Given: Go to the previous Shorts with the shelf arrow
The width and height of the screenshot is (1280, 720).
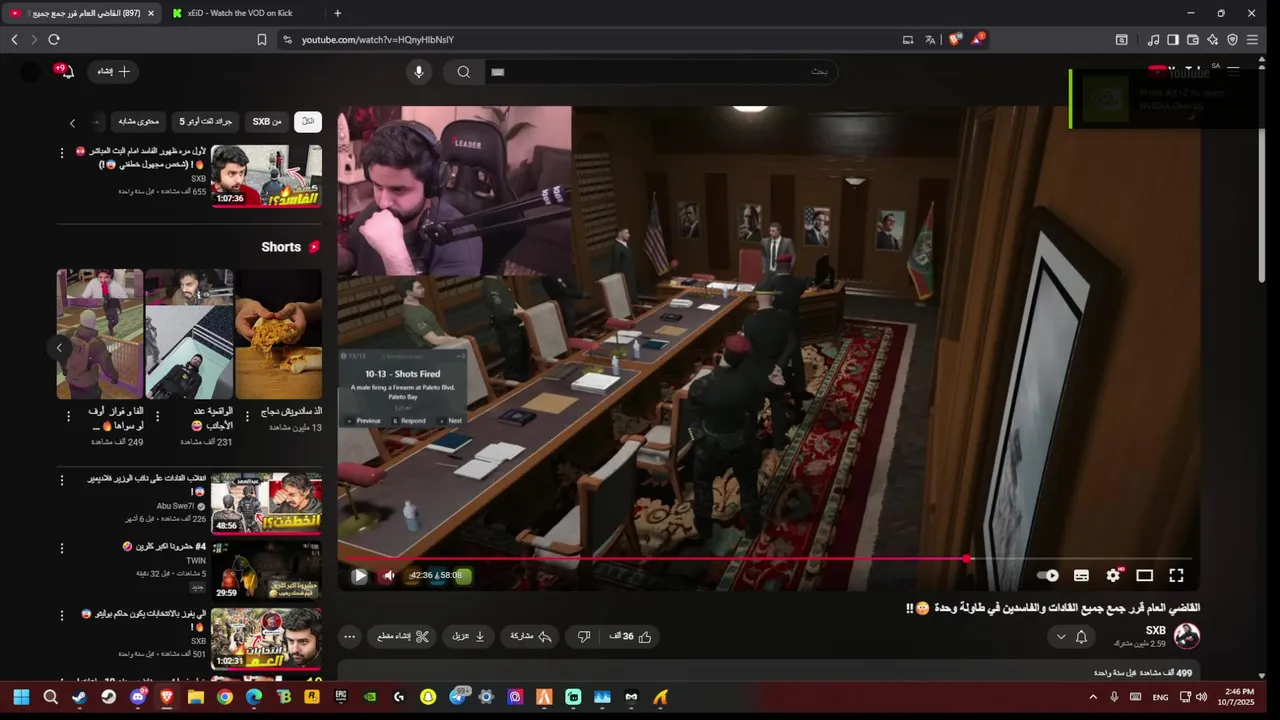Looking at the screenshot, I should pyautogui.click(x=59, y=348).
